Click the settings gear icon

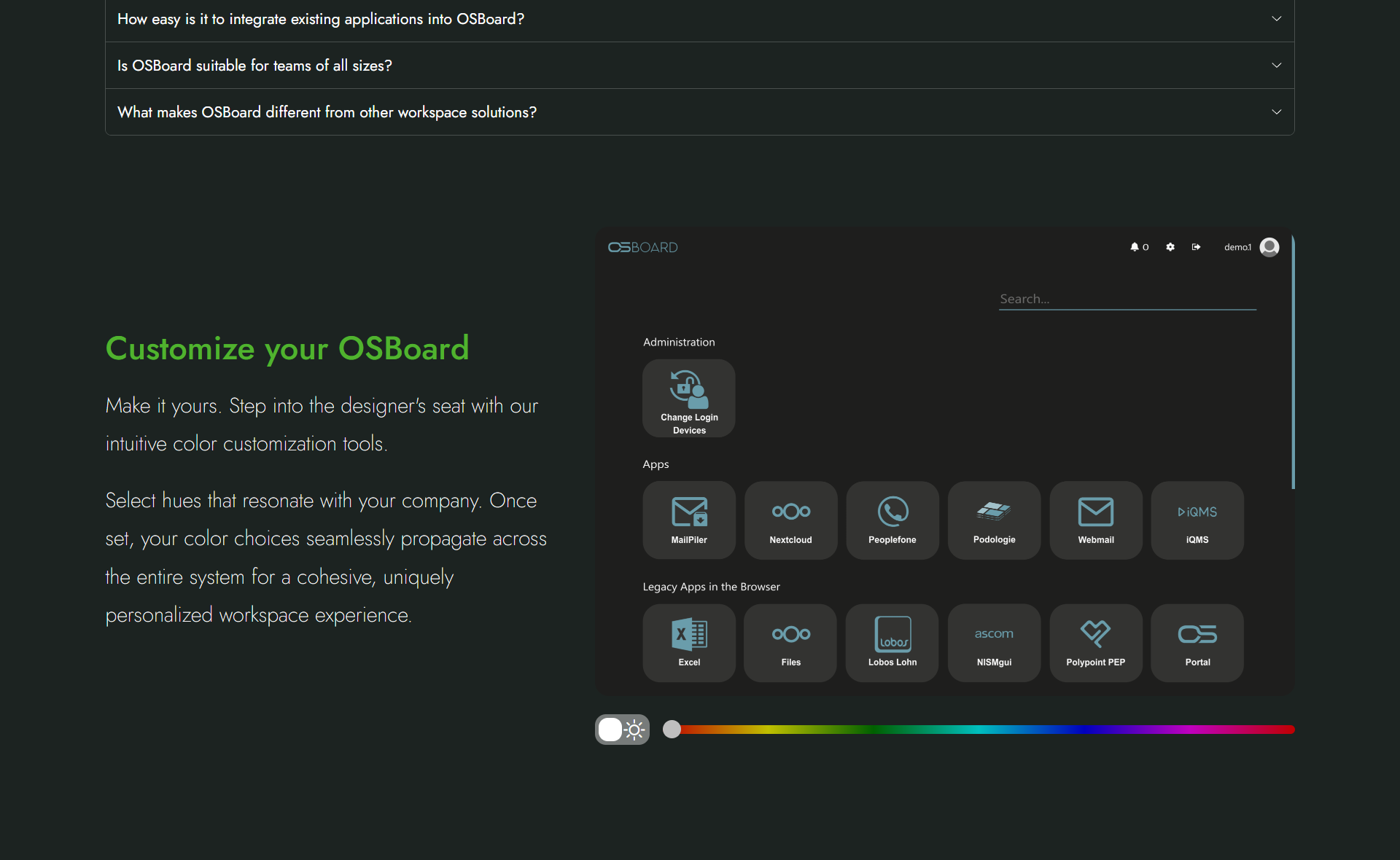pyautogui.click(x=1170, y=247)
